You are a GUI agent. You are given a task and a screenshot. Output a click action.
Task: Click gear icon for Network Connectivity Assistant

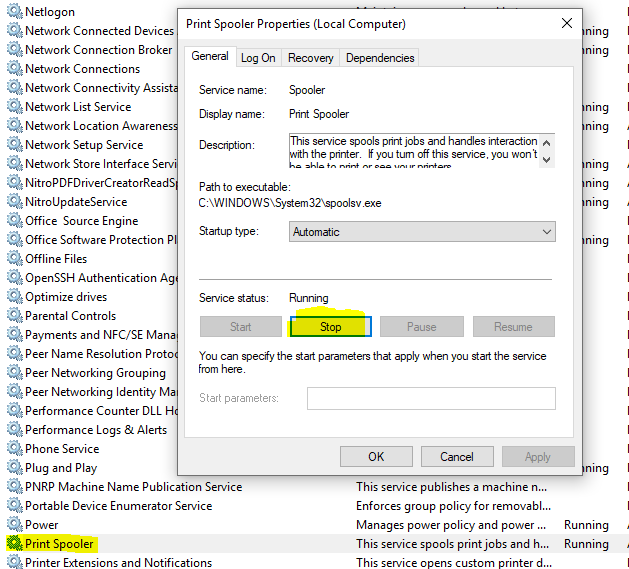14,87
